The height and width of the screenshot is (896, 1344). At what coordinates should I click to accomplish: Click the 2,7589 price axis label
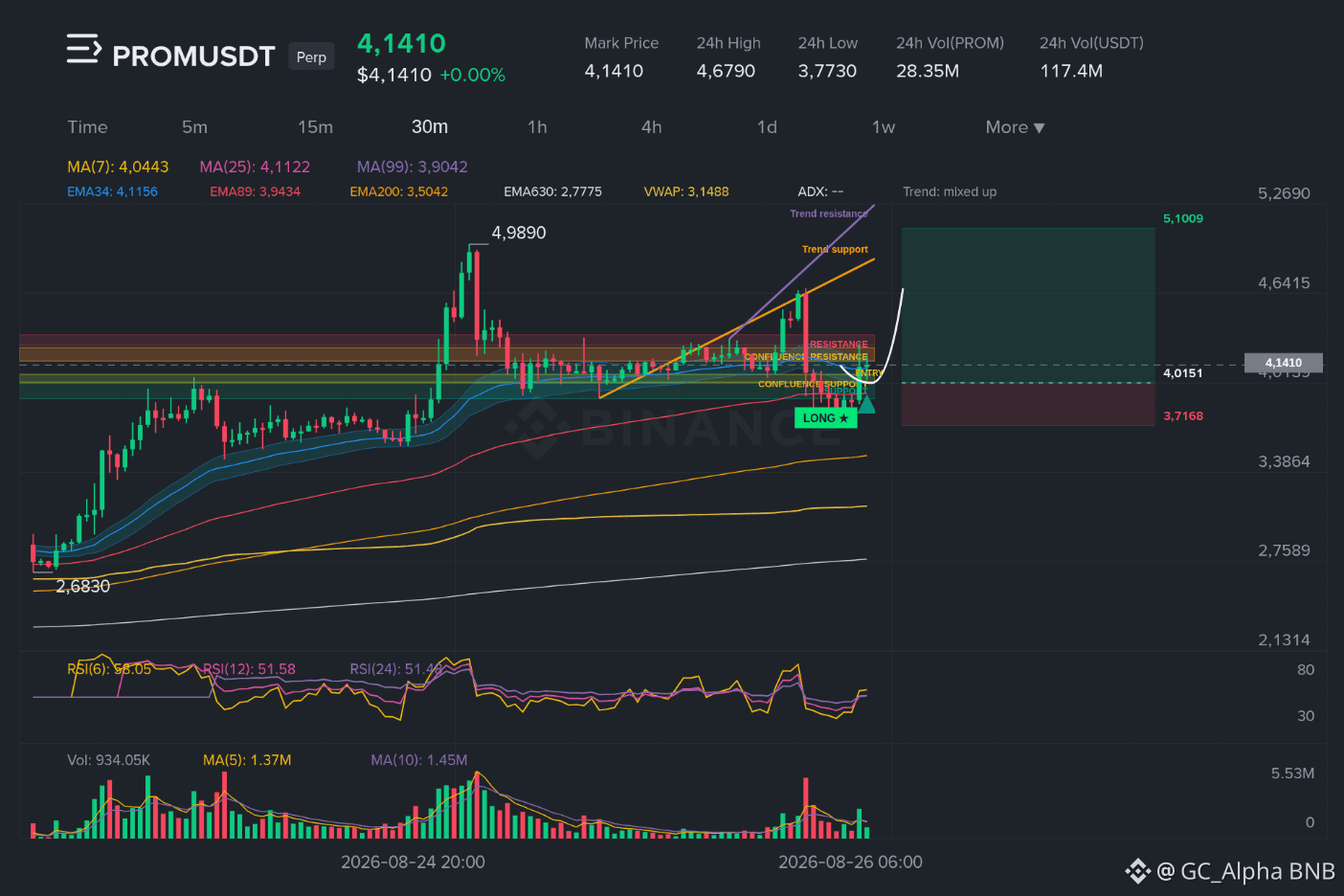pyautogui.click(x=1284, y=550)
